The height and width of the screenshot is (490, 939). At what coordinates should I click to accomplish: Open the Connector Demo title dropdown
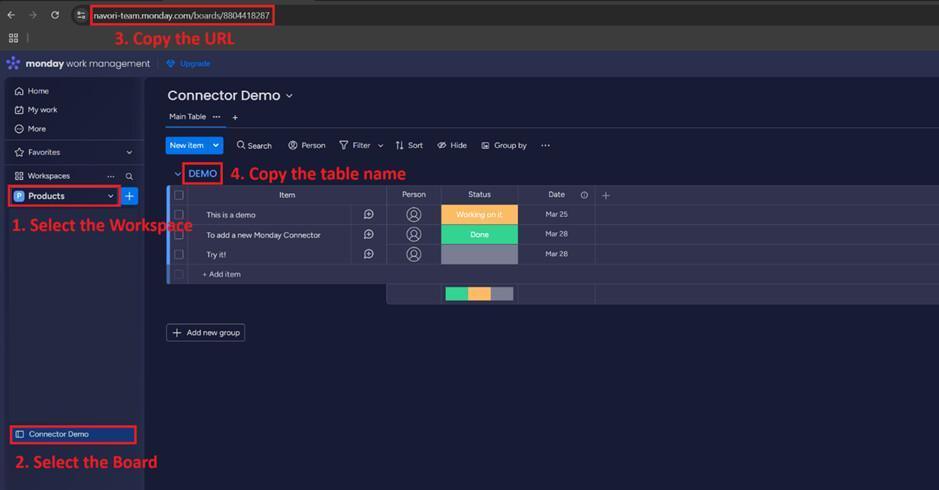tap(289, 96)
